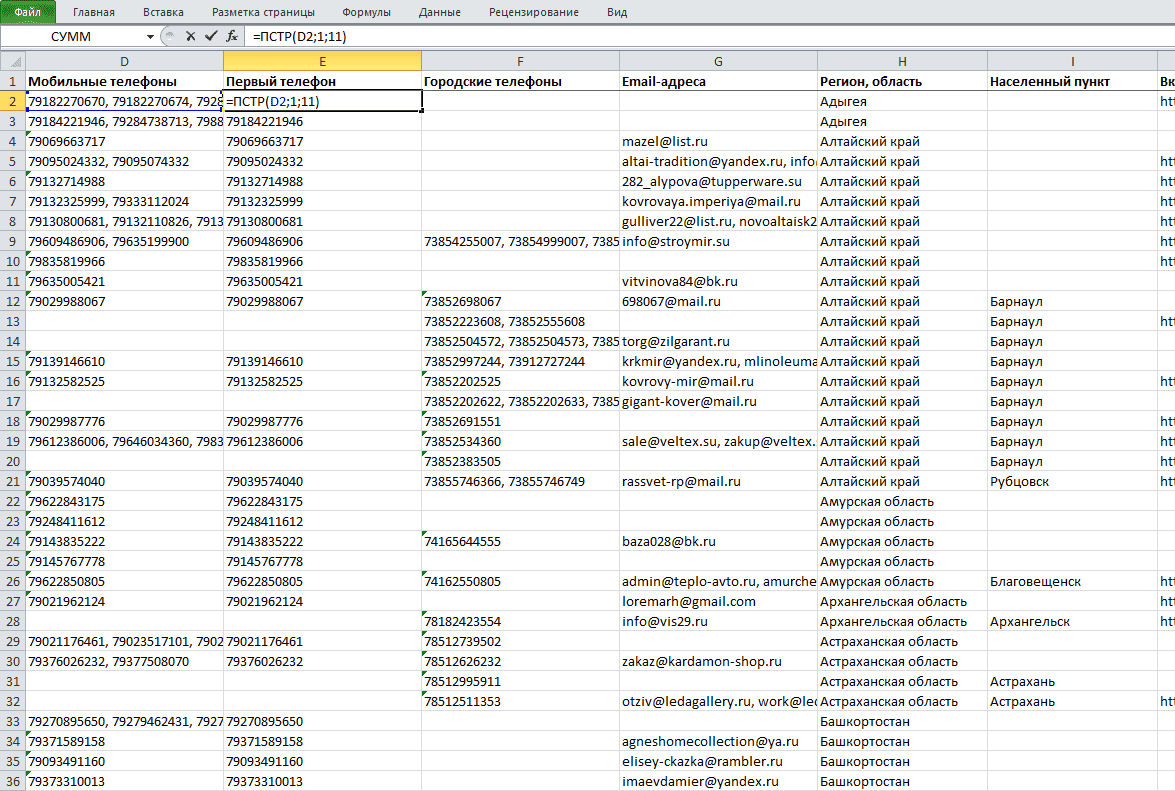Open the Файл tab
Screen dimensions: 1175x791
(28, 12)
